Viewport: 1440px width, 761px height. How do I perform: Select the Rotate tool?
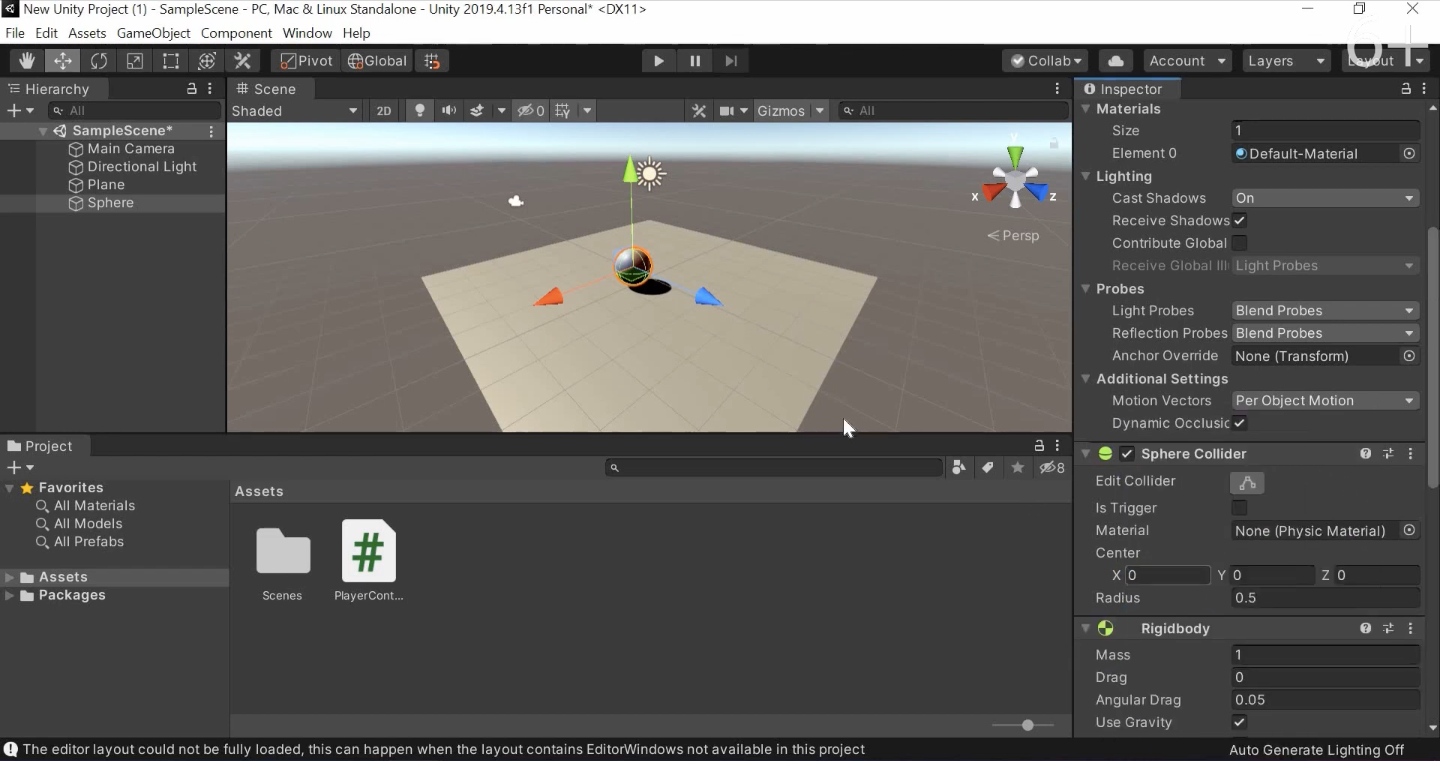pos(99,61)
